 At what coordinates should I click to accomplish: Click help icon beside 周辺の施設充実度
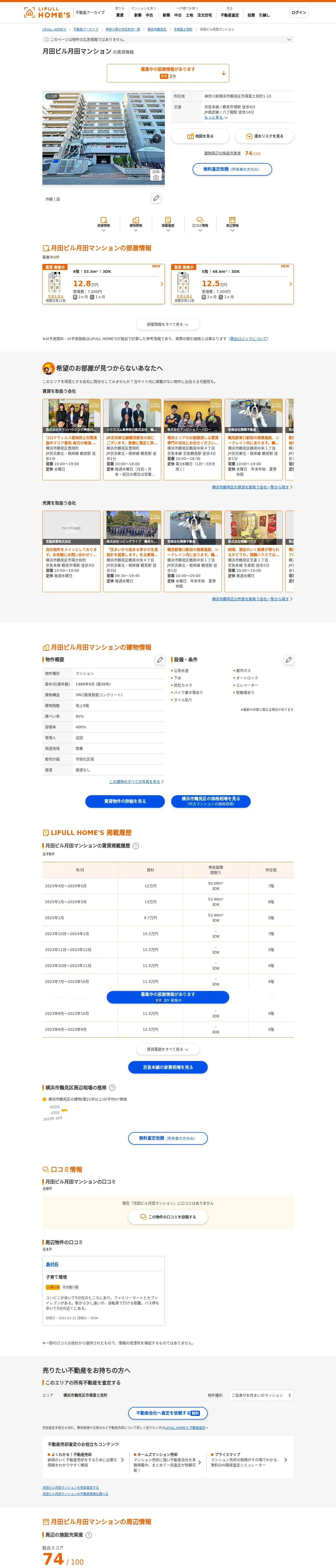[x=89, y=1535]
